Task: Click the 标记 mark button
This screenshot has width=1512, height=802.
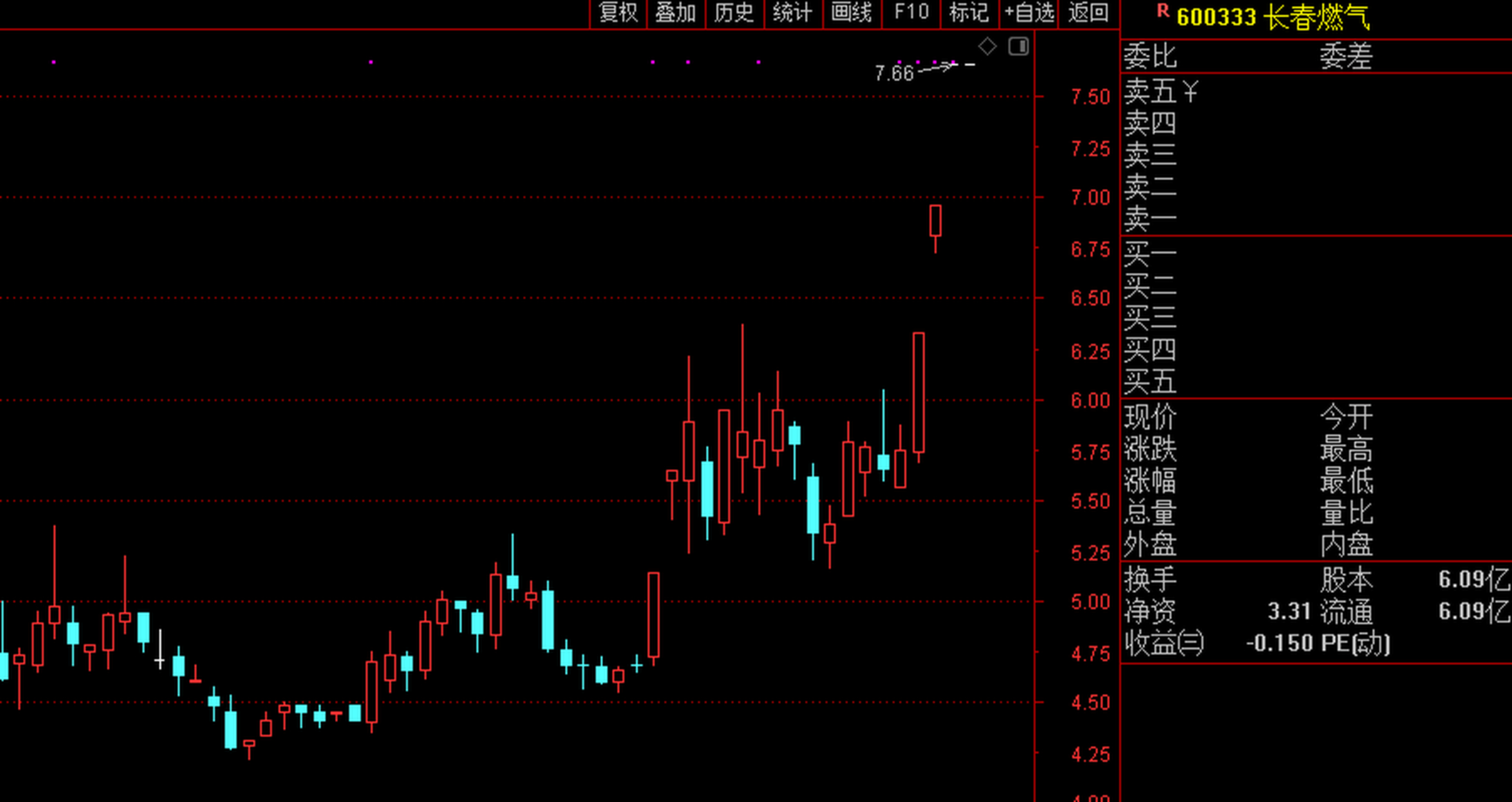Action: pos(969,13)
